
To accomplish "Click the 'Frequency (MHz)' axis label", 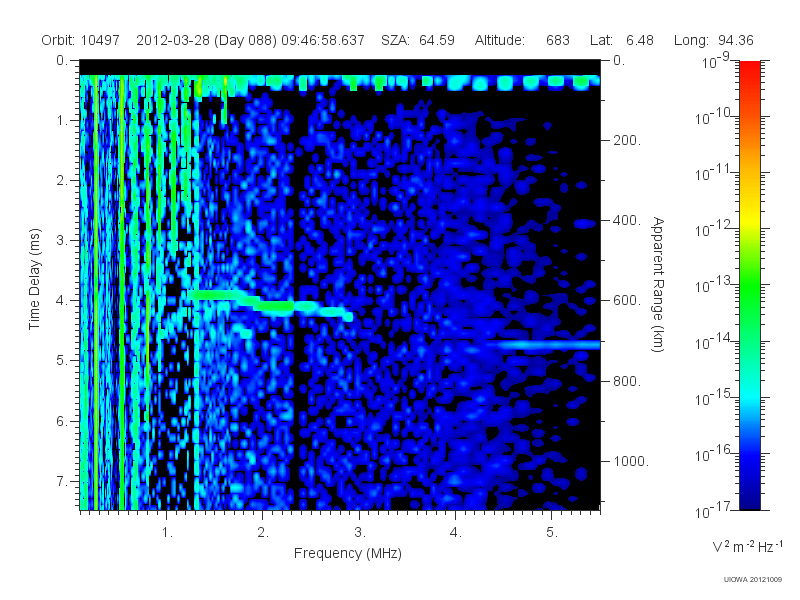I will point(347,554).
